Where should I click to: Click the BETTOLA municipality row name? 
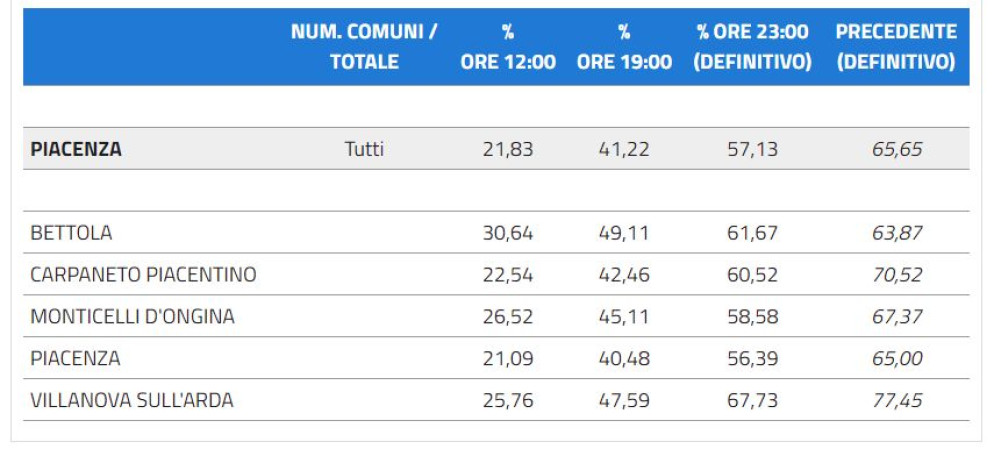[x=72, y=233]
